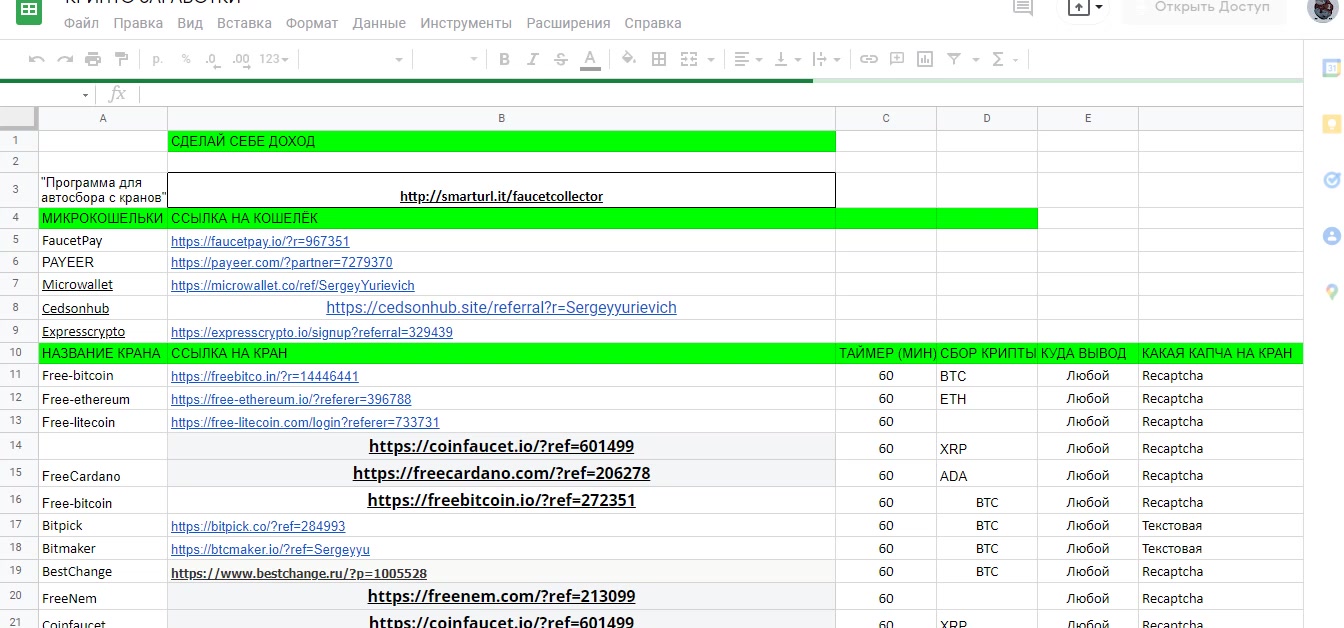Open Google Maps side panel

point(1331,292)
